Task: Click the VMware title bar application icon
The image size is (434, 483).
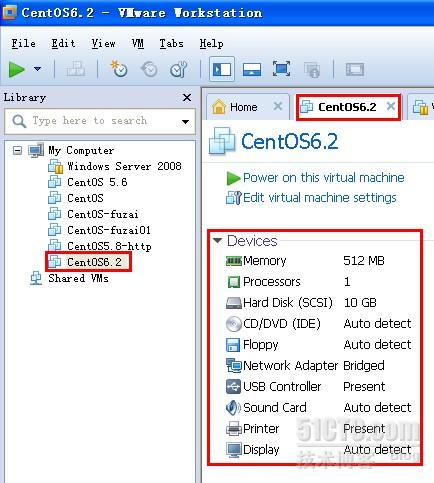Action: tap(9, 13)
